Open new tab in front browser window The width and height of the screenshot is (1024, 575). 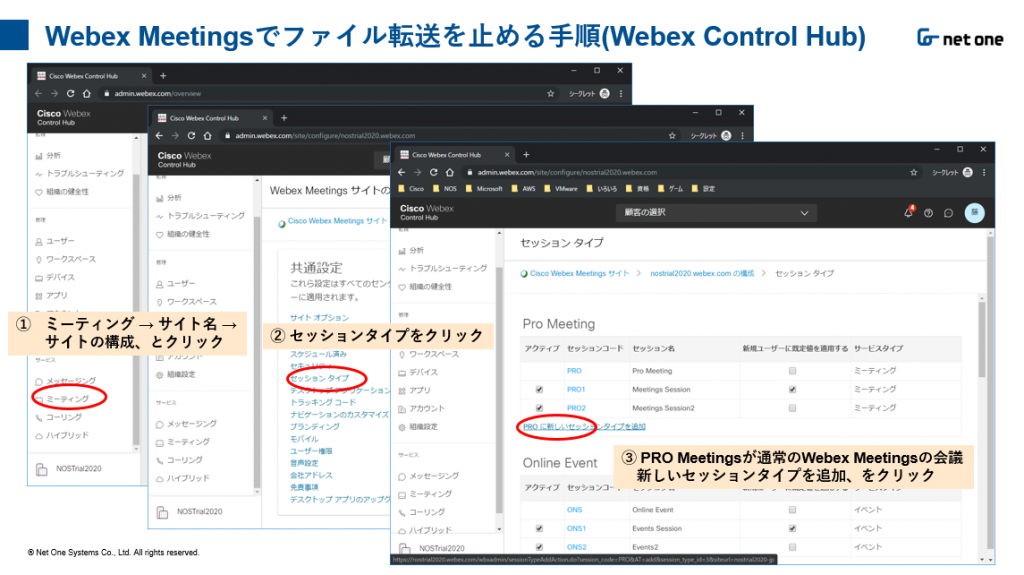pos(526,155)
